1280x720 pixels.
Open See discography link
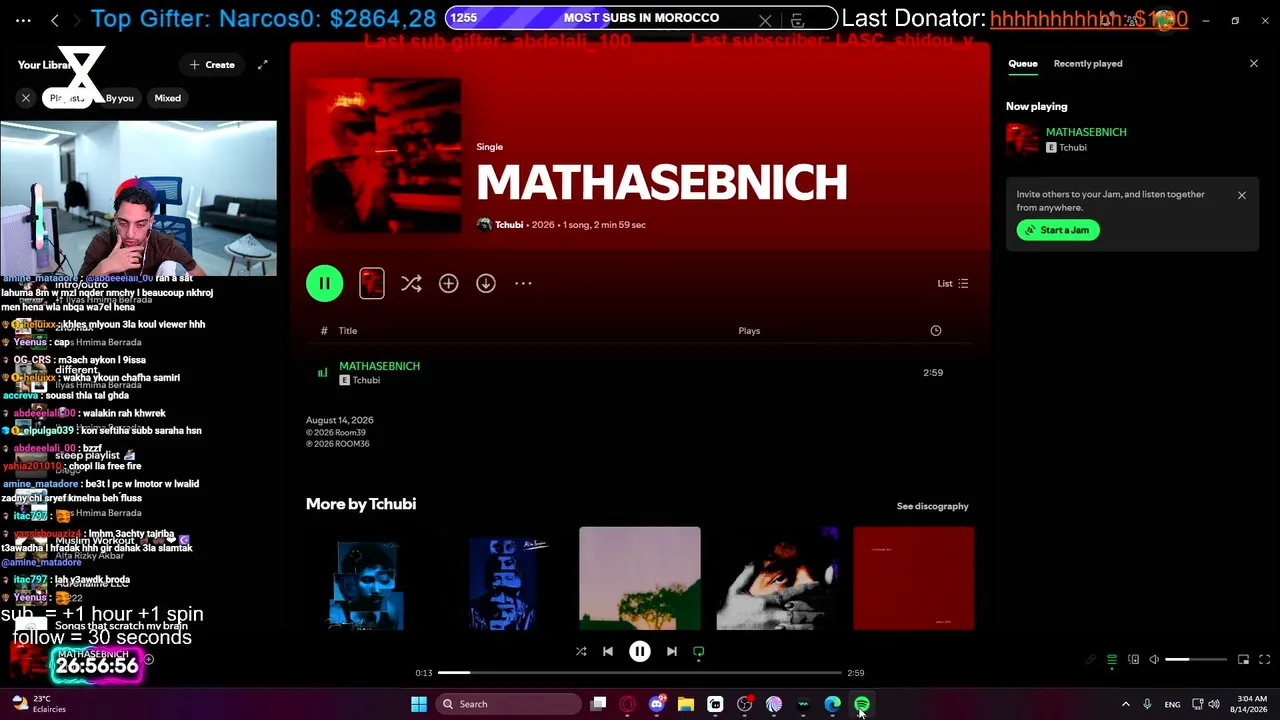(x=932, y=506)
